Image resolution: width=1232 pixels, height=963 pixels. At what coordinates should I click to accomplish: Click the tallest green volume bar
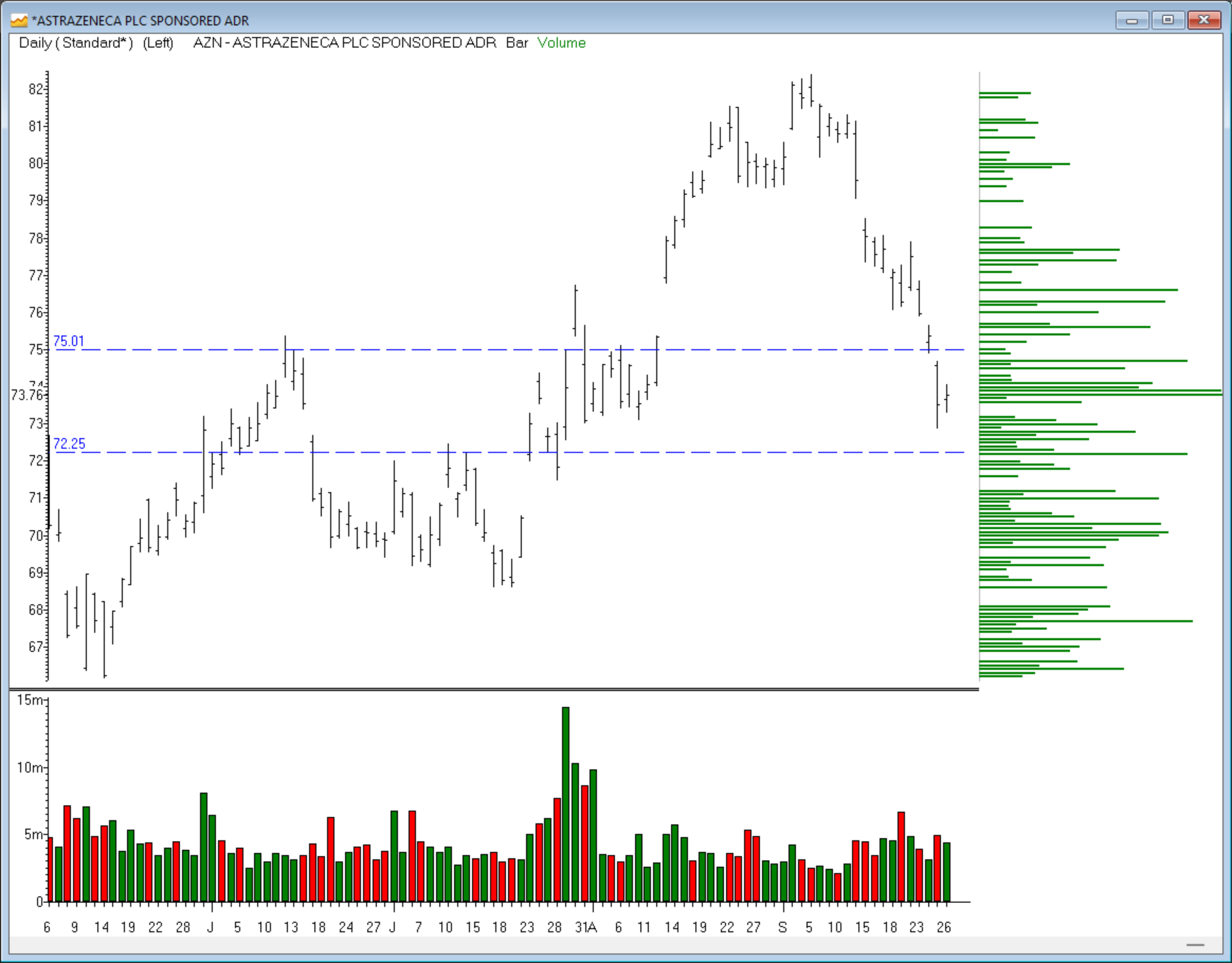coord(566,804)
